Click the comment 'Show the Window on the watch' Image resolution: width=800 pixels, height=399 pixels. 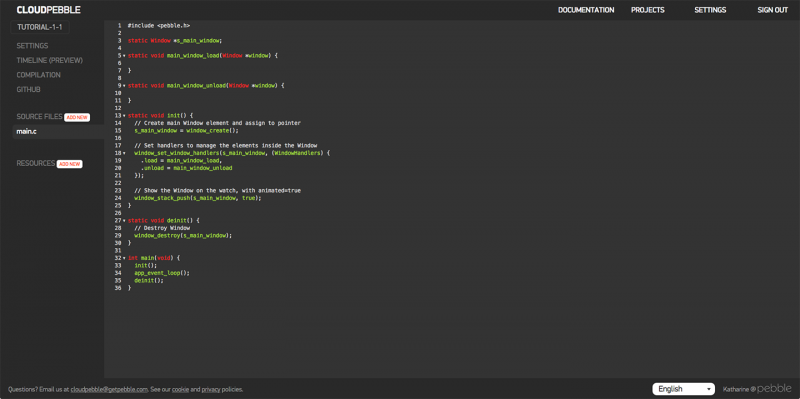pyautogui.click(x=217, y=190)
